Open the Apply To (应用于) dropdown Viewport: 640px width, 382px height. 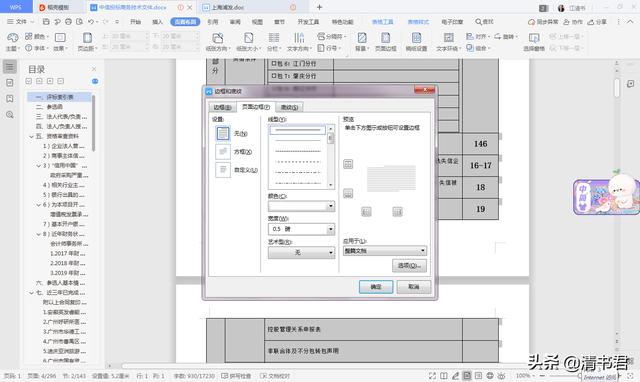(384, 251)
